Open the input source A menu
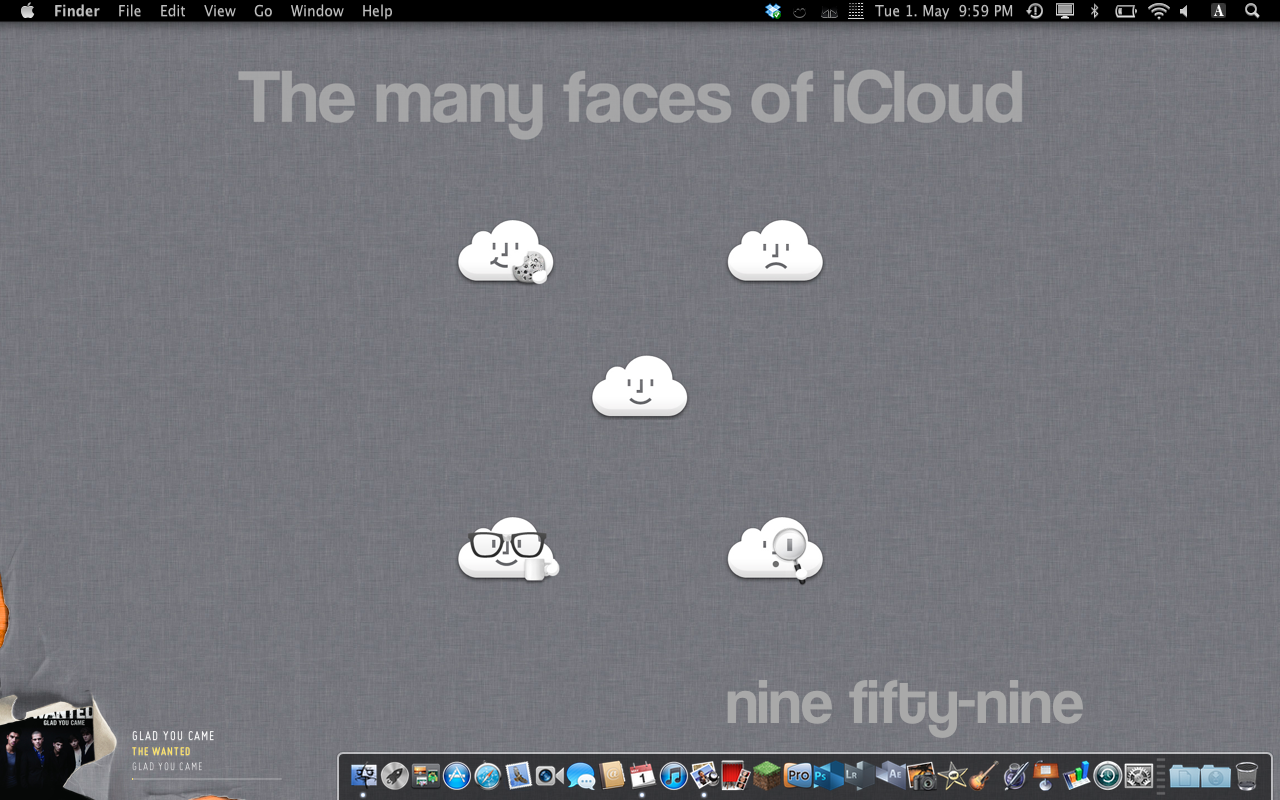Viewport: 1280px width, 800px height. [1218, 11]
